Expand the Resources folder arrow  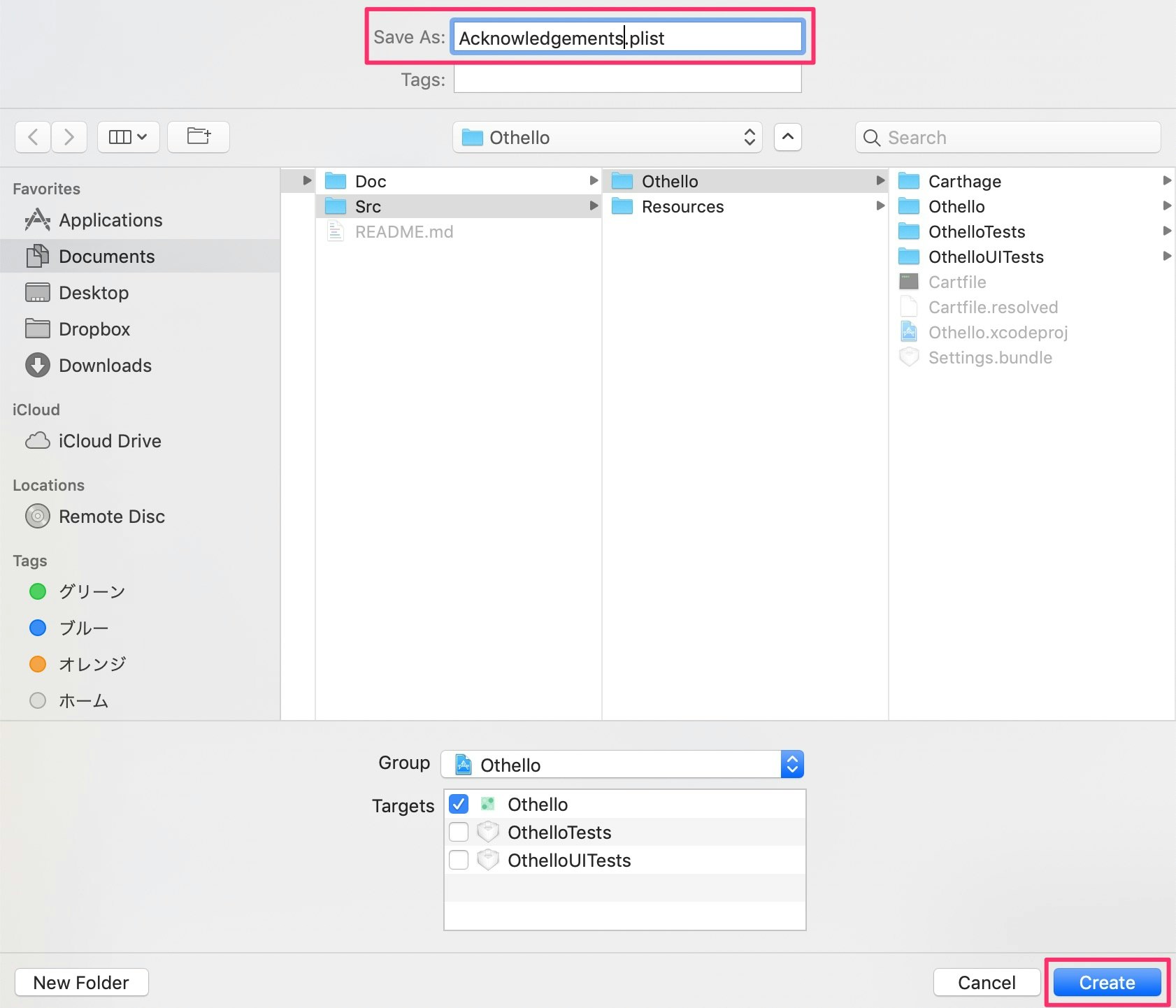point(880,206)
